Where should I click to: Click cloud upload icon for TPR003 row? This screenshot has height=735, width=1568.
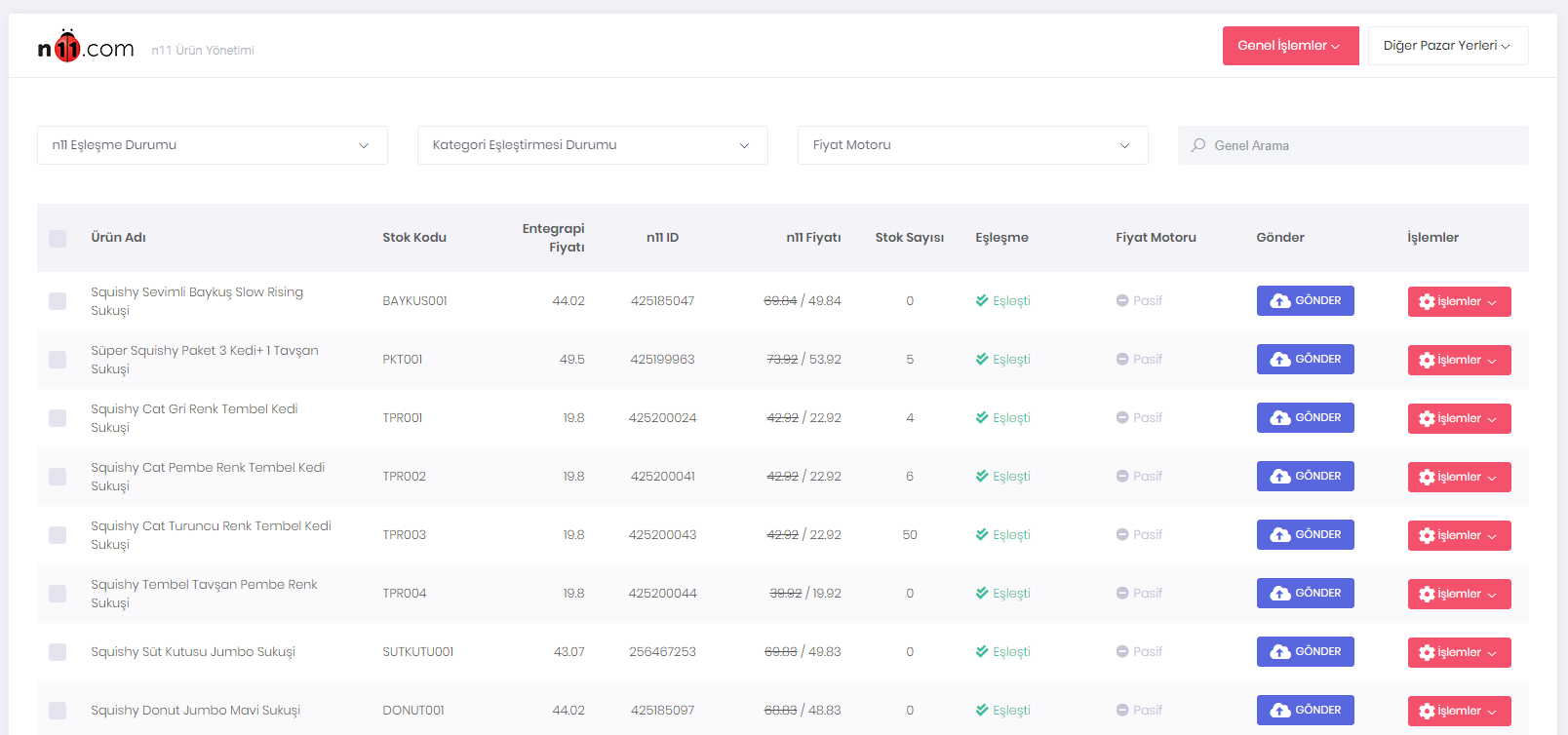click(x=1280, y=535)
